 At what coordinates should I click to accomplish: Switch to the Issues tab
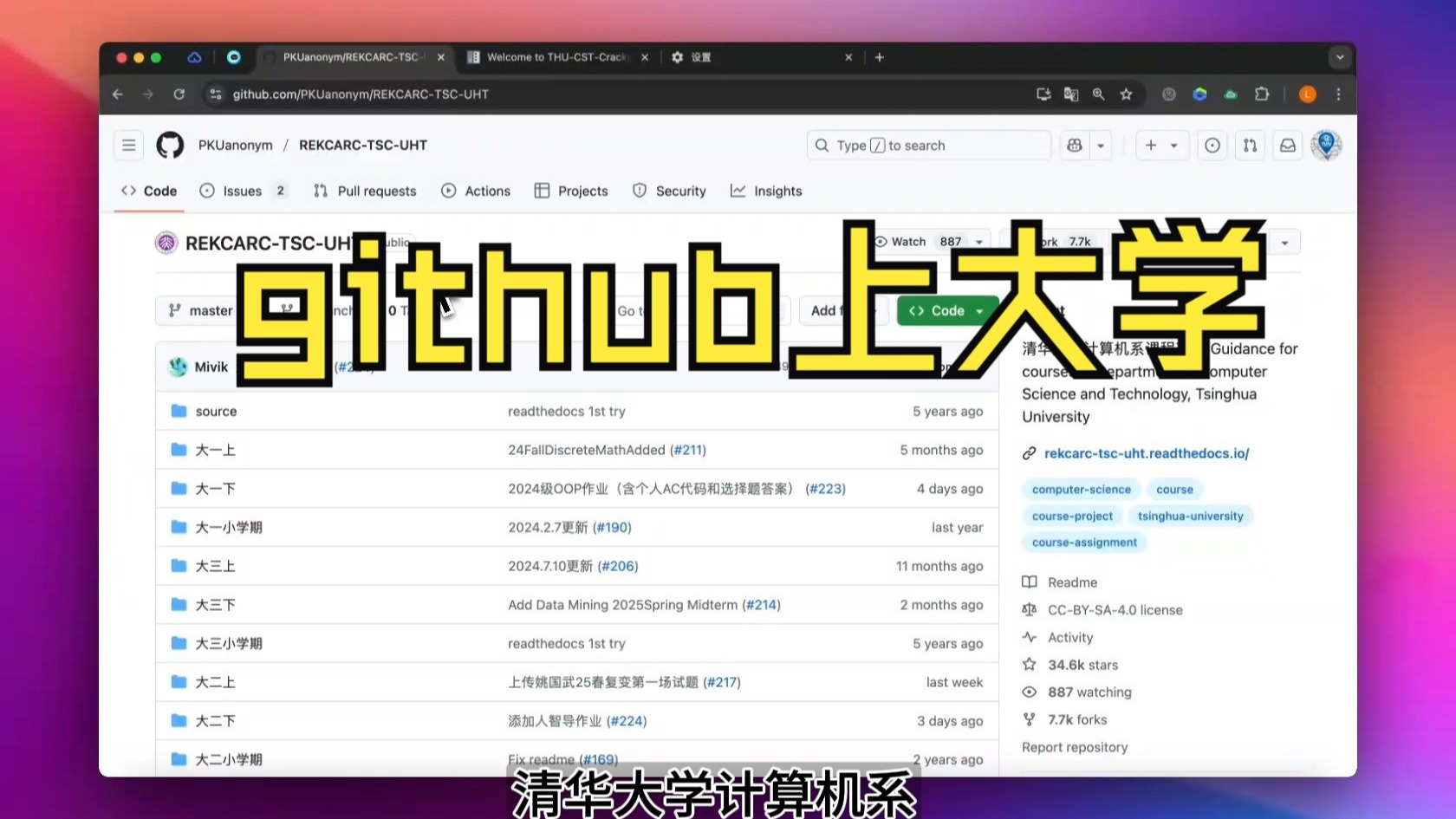click(x=244, y=191)
